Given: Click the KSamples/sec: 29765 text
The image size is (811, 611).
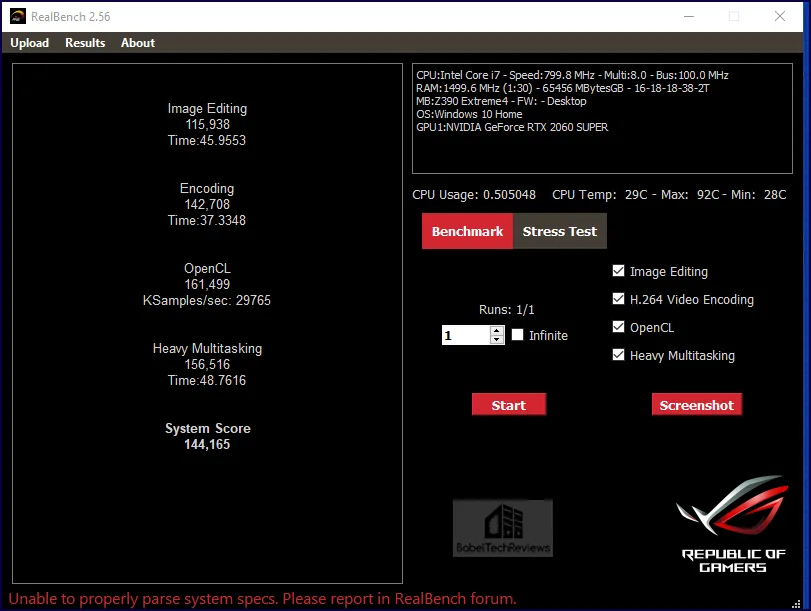Looking at the screenshot, I should click(x=207, y=300).
